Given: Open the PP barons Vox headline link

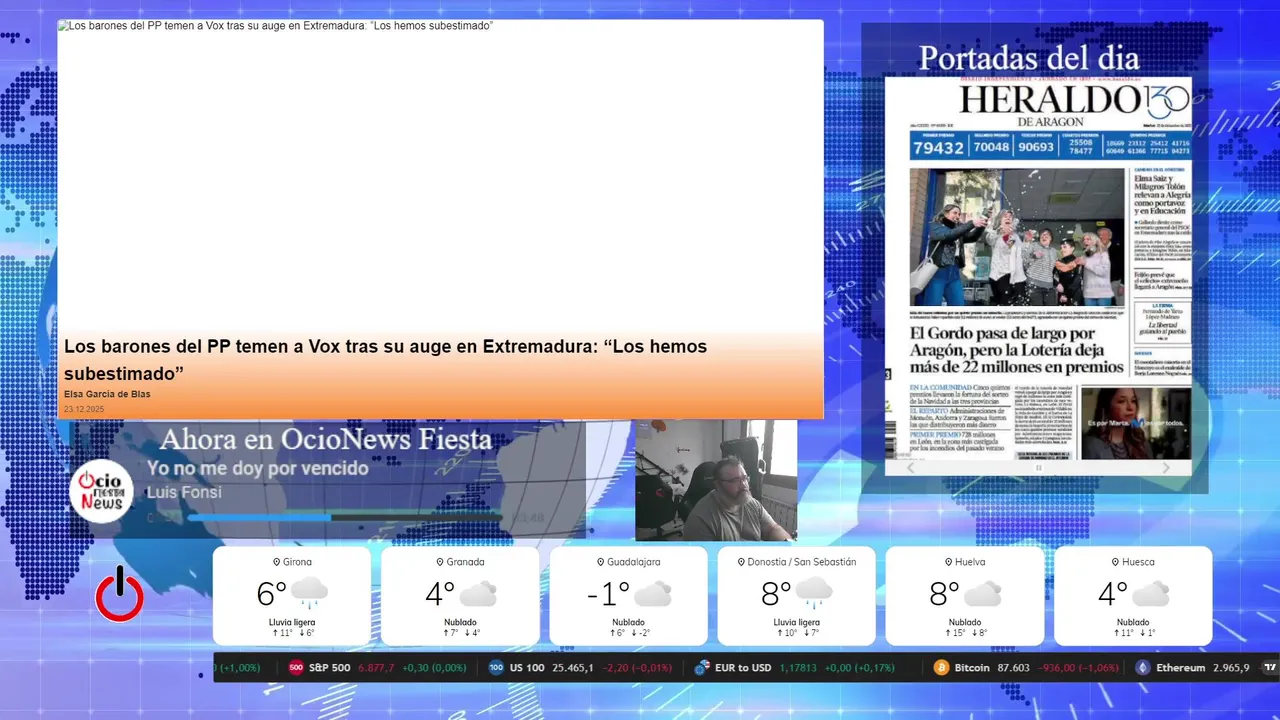Looking at the screenshot, I should pyautogui.click(x=385, y=360).
